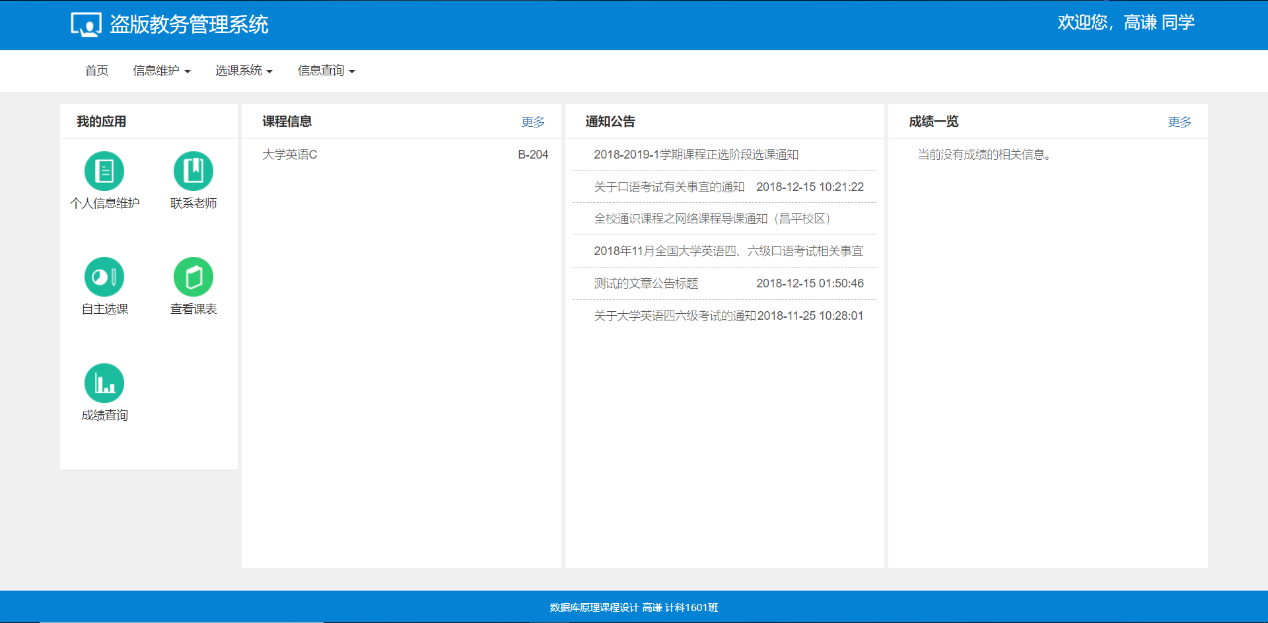The image size is (1268, 623).
Task: Open the 联系老师 book icon
Action: [x=193, y=171]
